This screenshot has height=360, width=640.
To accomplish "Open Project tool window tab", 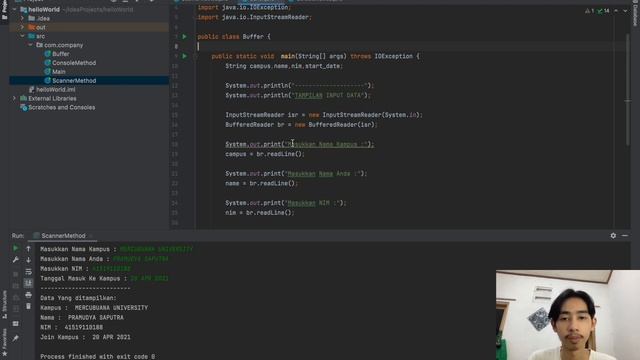I will pos(4,10).
